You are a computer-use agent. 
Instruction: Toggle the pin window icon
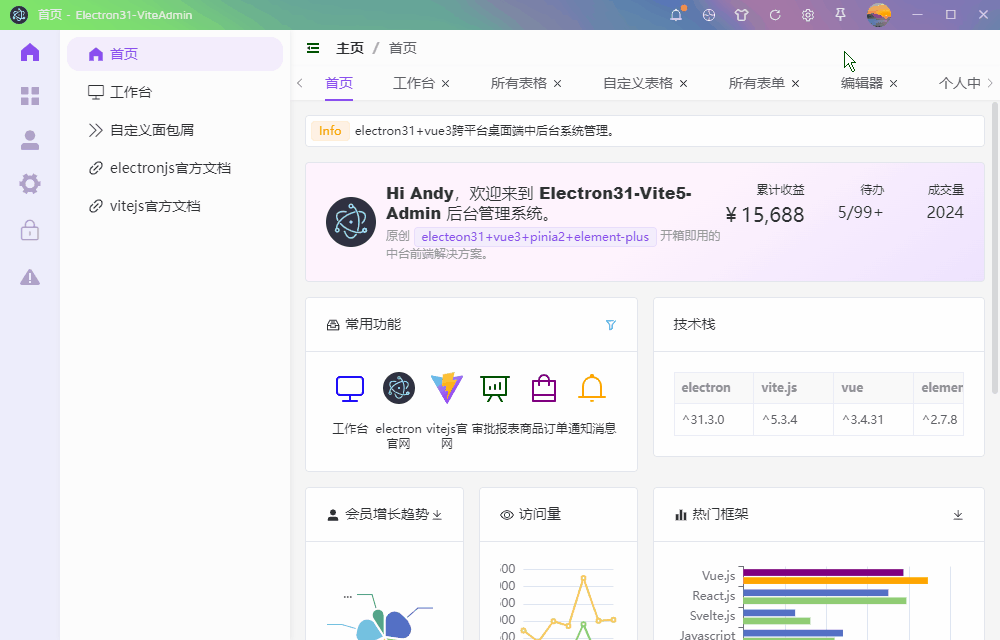click(x=841, y=15)
